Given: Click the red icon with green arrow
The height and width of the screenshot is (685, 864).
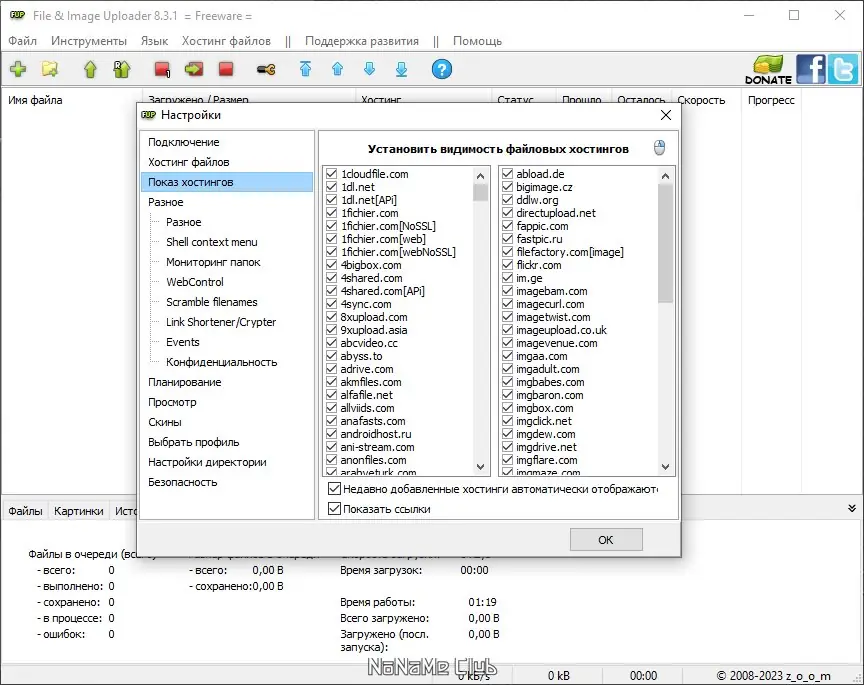Looking at the screenshot, I should (193, 69).
